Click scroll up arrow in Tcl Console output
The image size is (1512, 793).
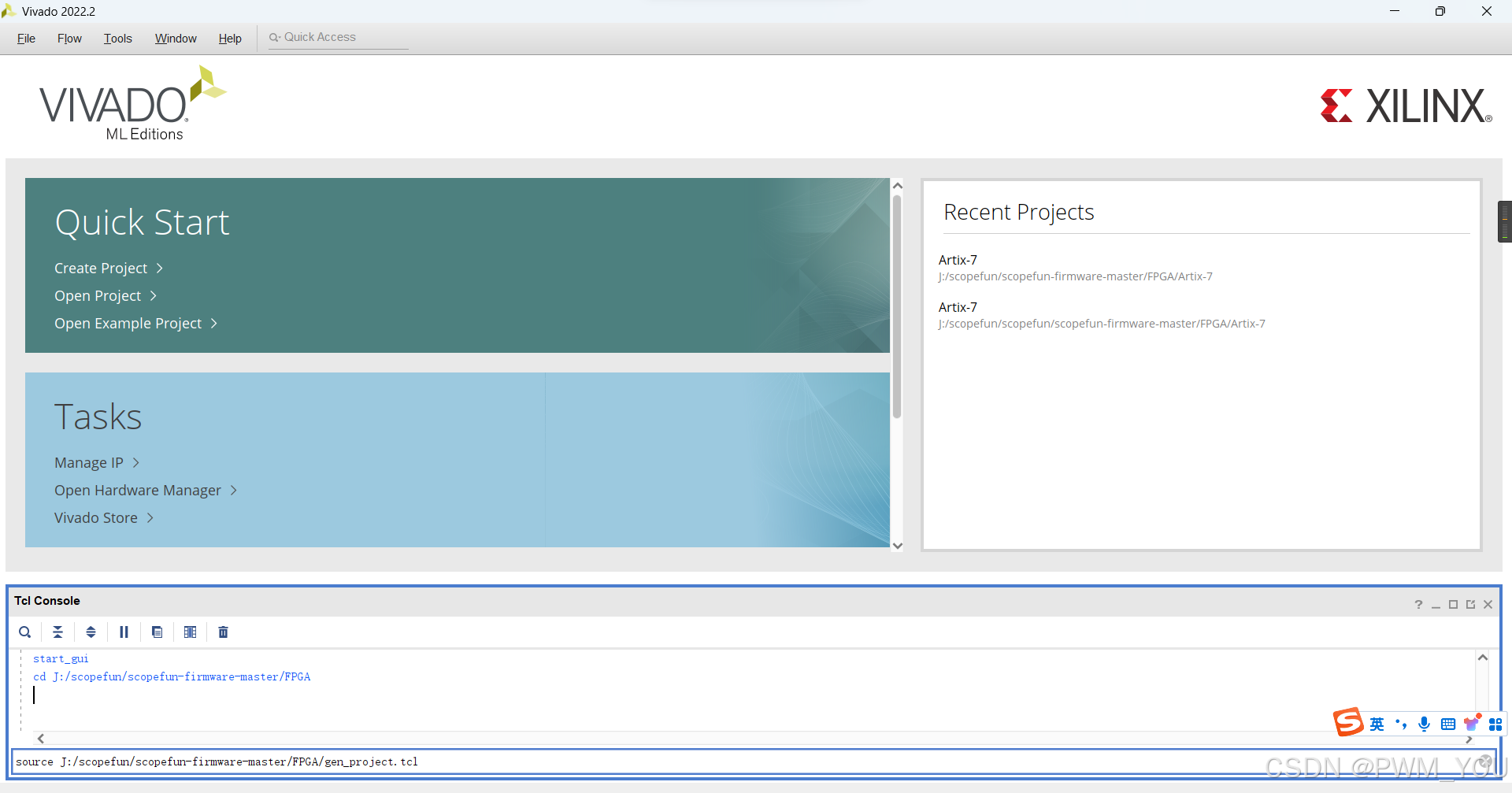click(x=1483, y=658)
